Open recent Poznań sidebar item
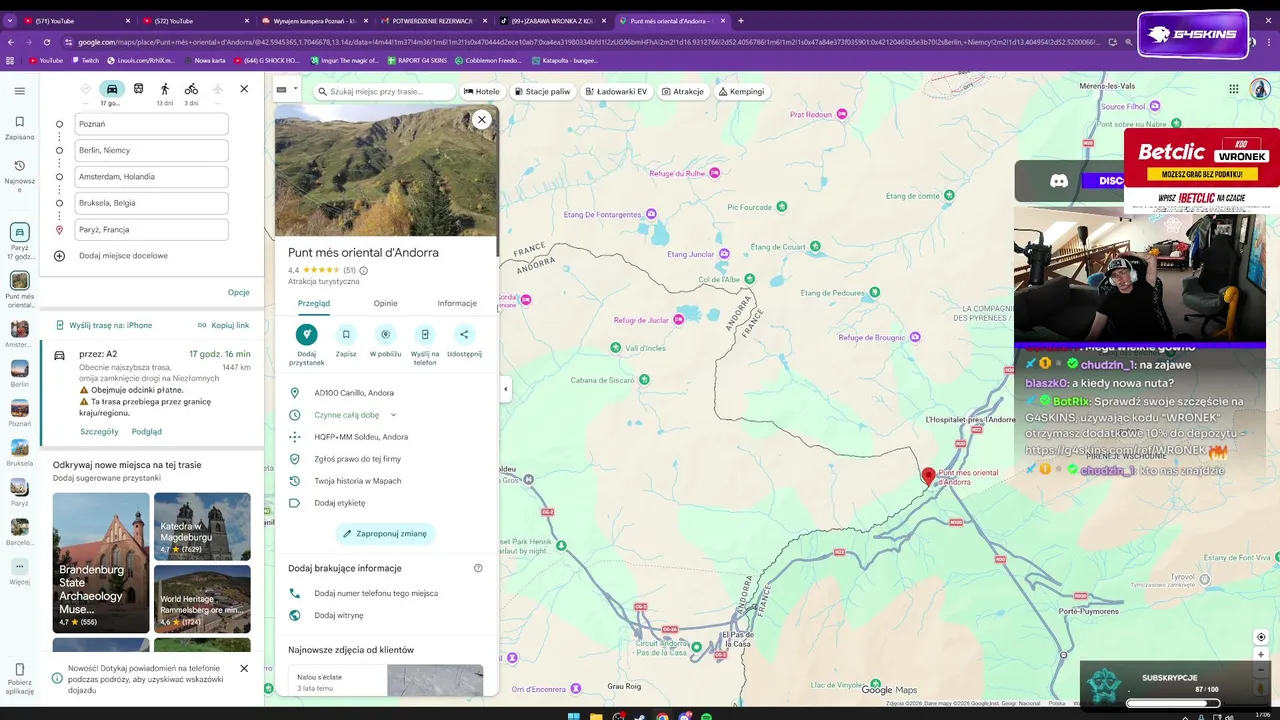This screenshot has height=720, width=1280. pos(19,414)
